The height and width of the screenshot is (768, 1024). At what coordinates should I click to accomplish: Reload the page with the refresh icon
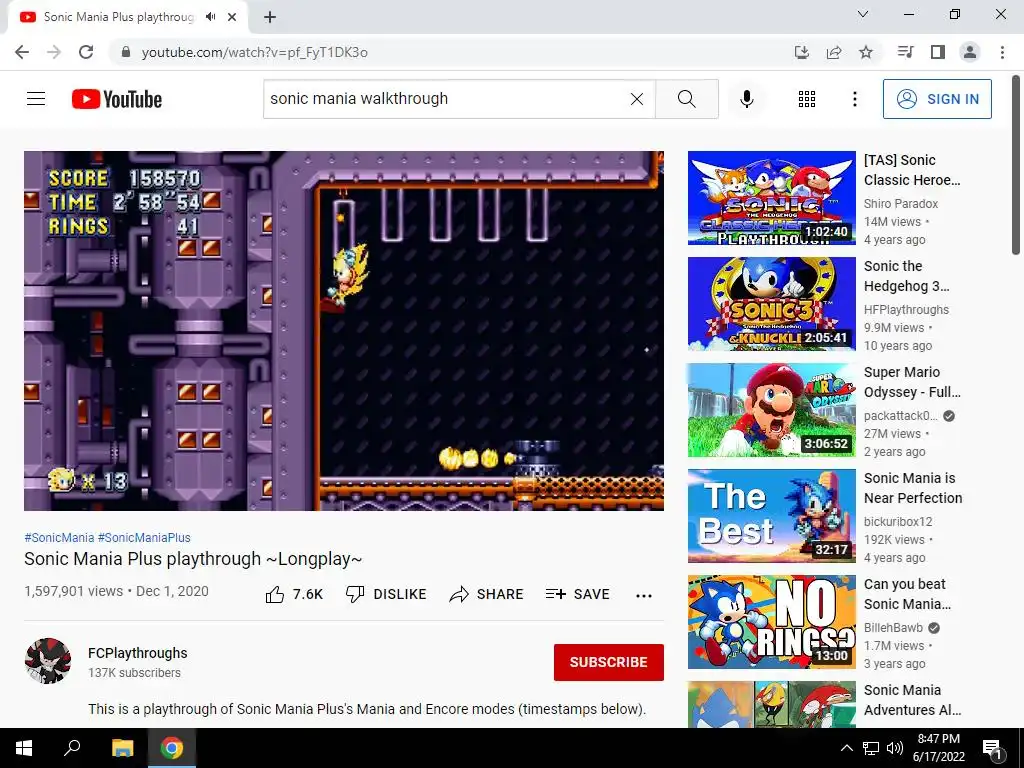click(x=86, y=52)
